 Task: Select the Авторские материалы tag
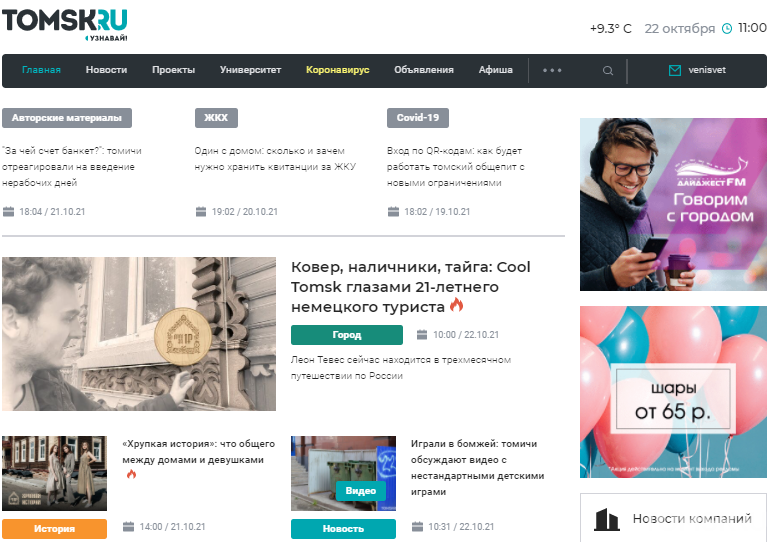67,118
